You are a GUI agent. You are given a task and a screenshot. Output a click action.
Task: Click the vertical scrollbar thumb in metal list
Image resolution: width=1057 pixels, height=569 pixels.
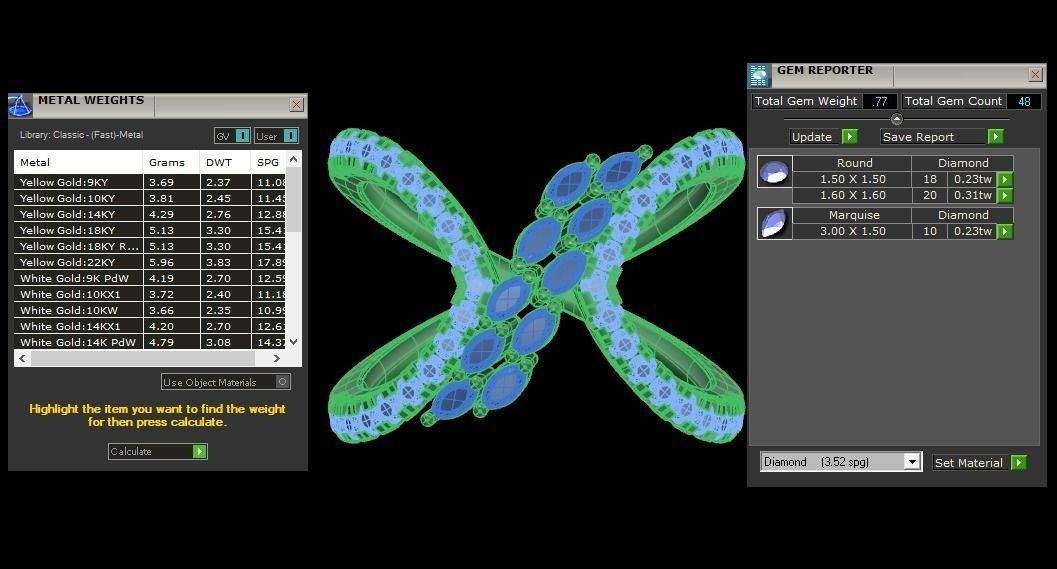point(293,200)
